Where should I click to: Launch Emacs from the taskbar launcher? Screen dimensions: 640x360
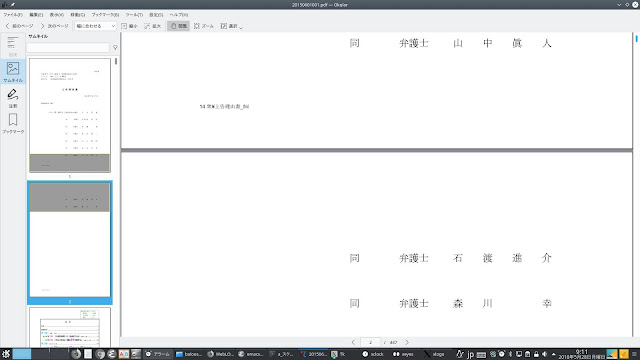[x=112, y=354]
